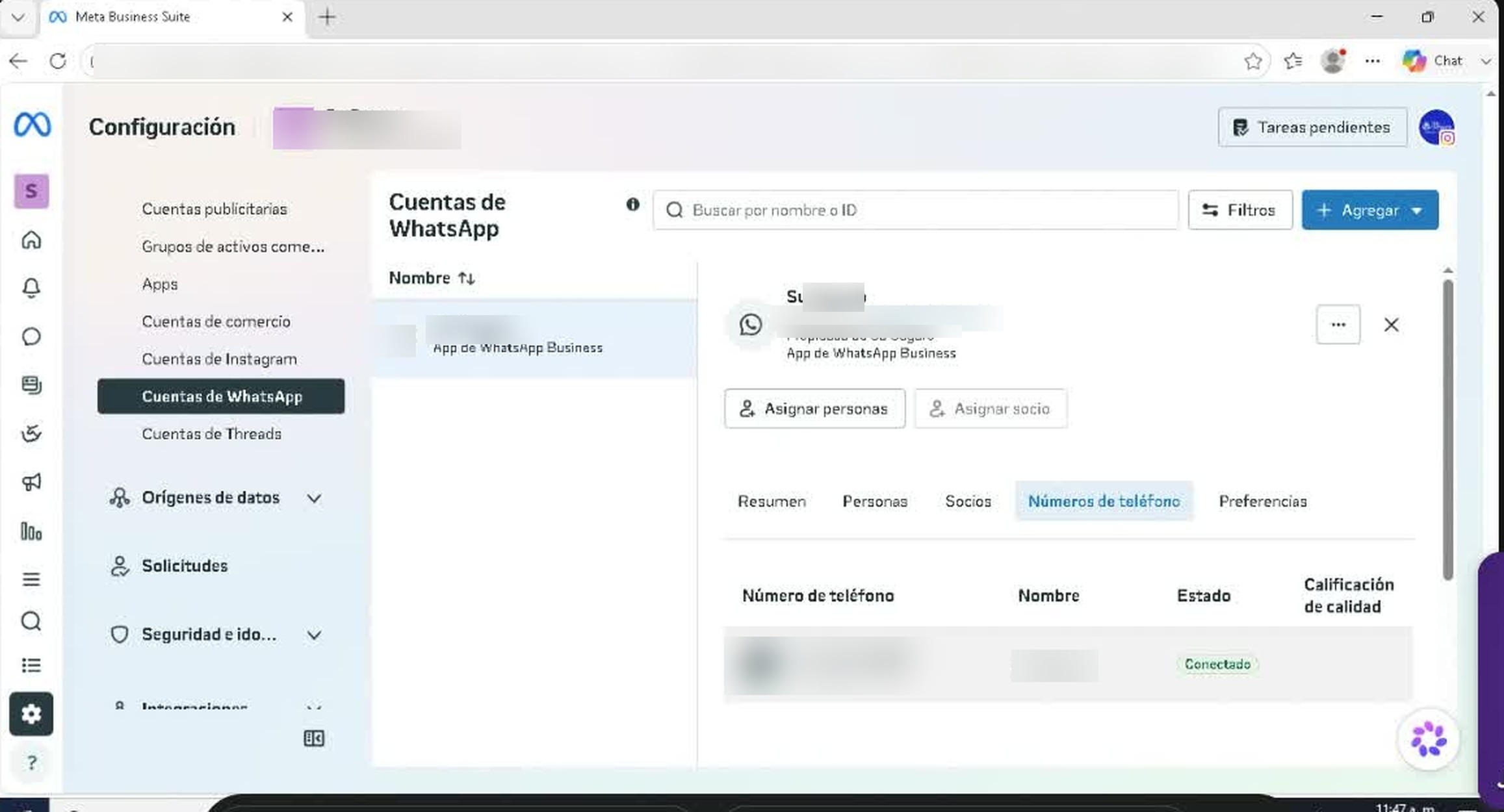Open the browser favorites list icon
This screenshot has height=812, width=1504.
1293,61
